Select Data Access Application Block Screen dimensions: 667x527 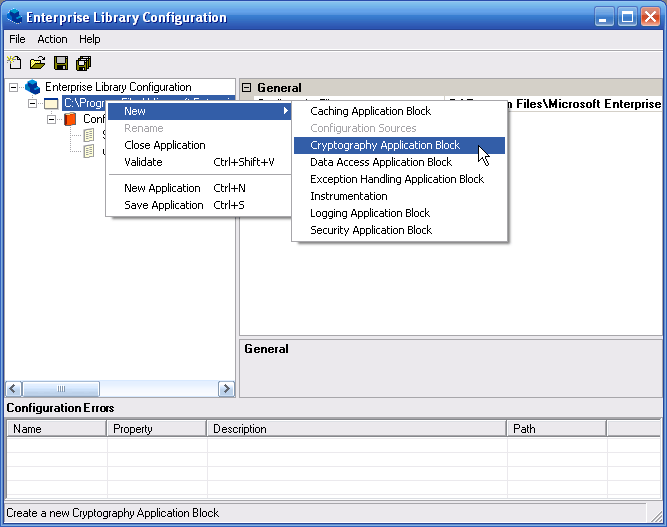[x=399, y=162]
